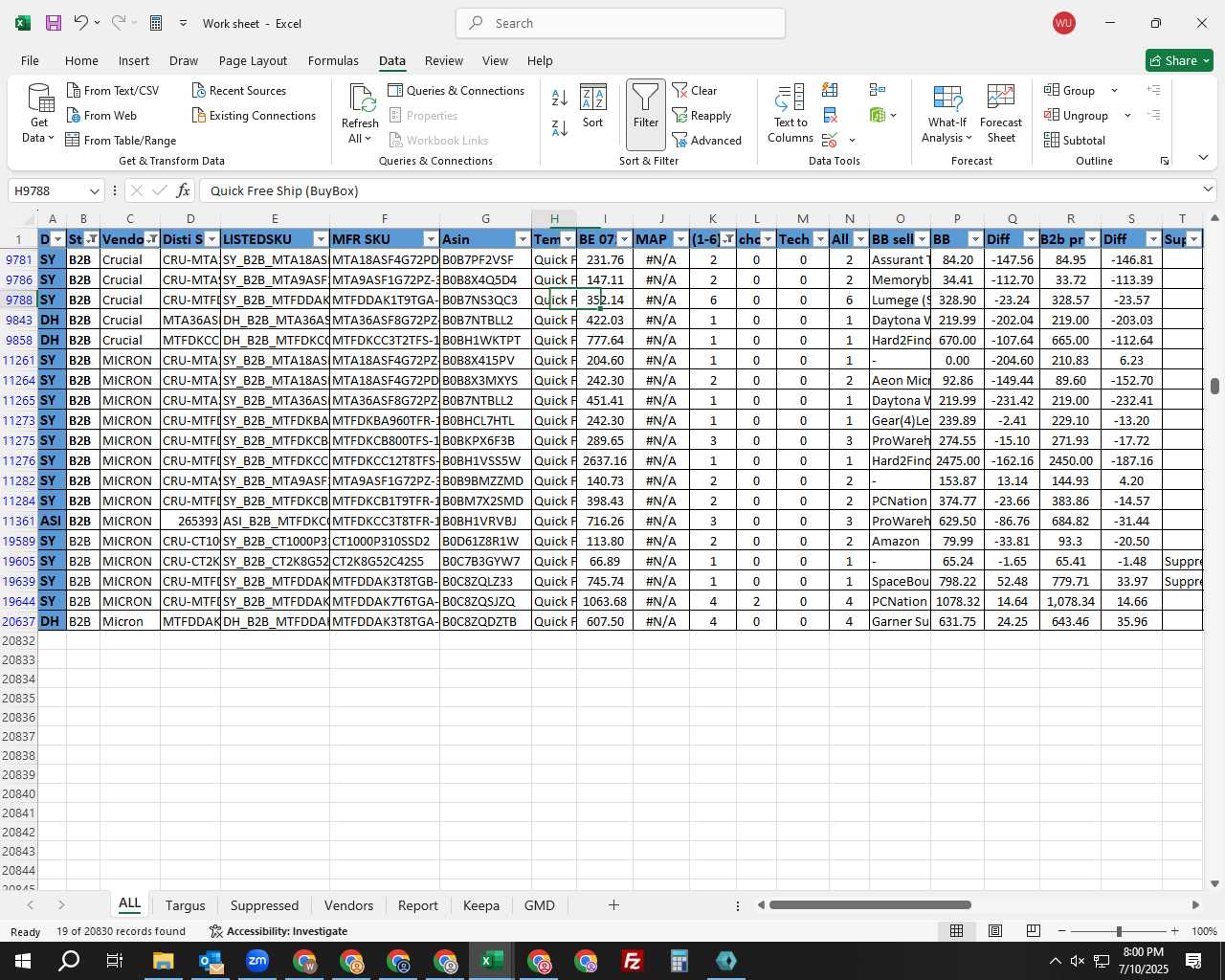This screenshot has height=980, width=1225.
Task: Open the Data Validation dropdown arrow
Action: point(852,141)
